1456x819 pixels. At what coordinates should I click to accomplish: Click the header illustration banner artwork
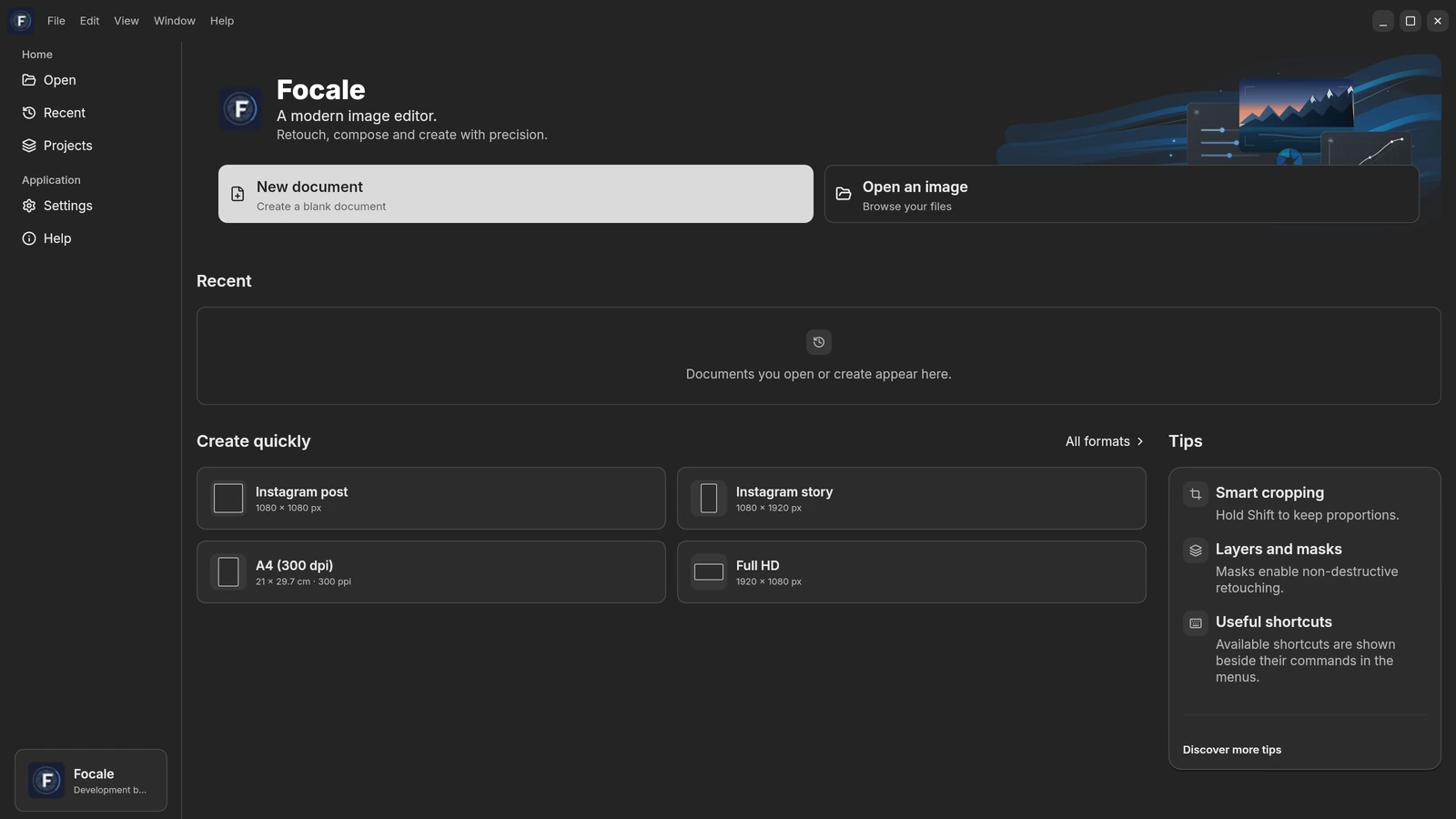point(1219,109)
